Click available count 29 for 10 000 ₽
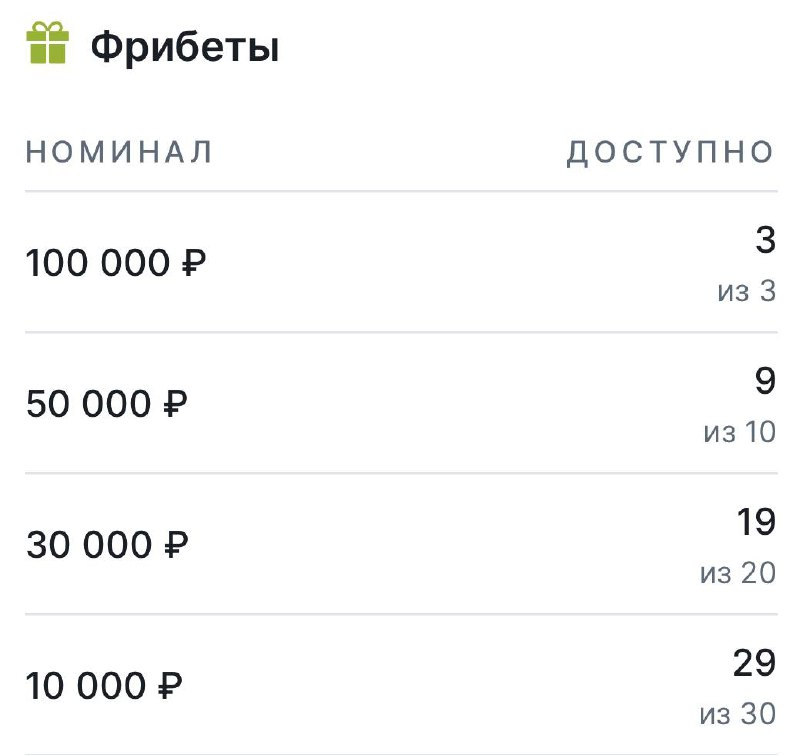This screenshot has height=755, width=800. tap(754, 664)
